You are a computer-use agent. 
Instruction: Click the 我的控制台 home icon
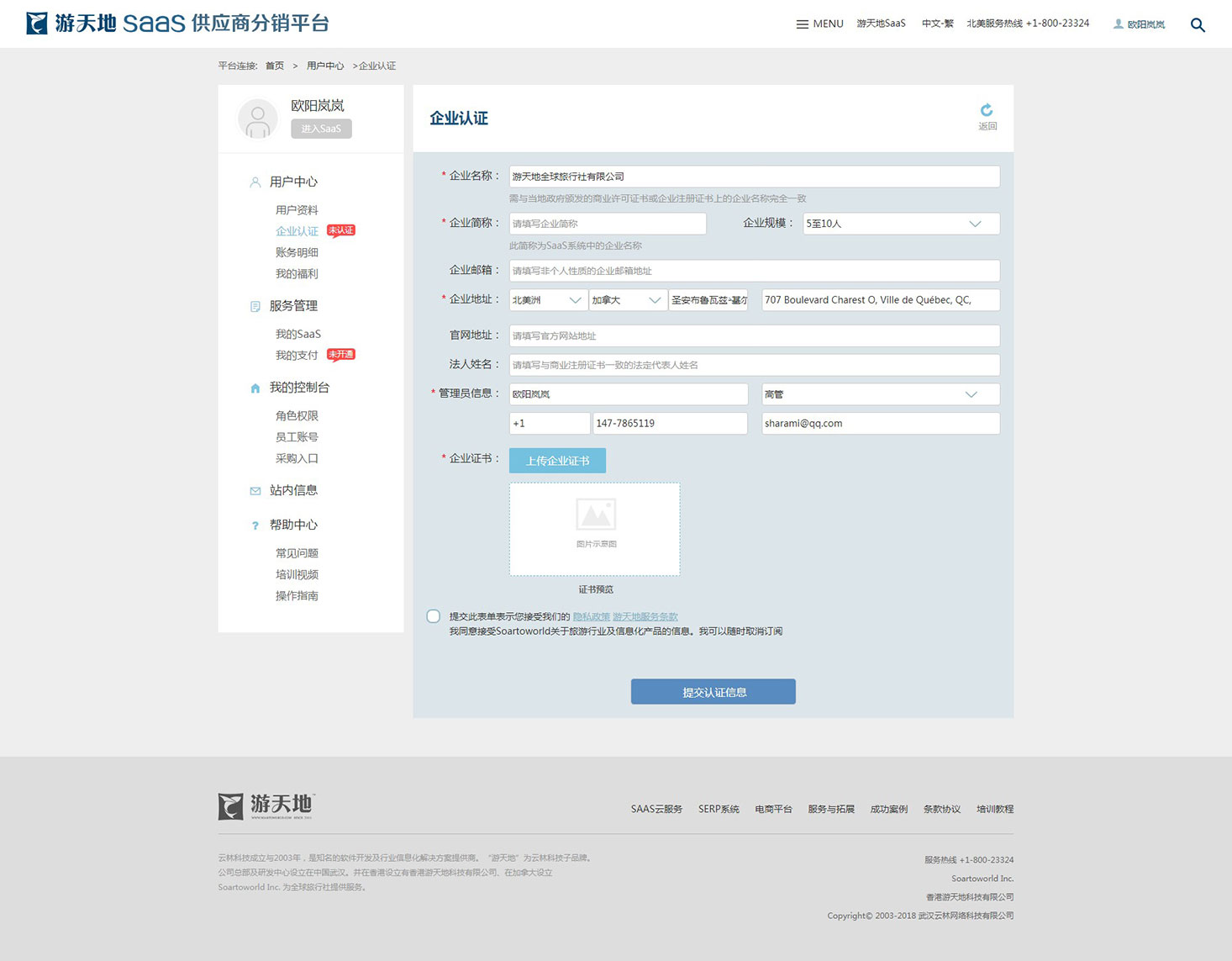click(255, 388)
